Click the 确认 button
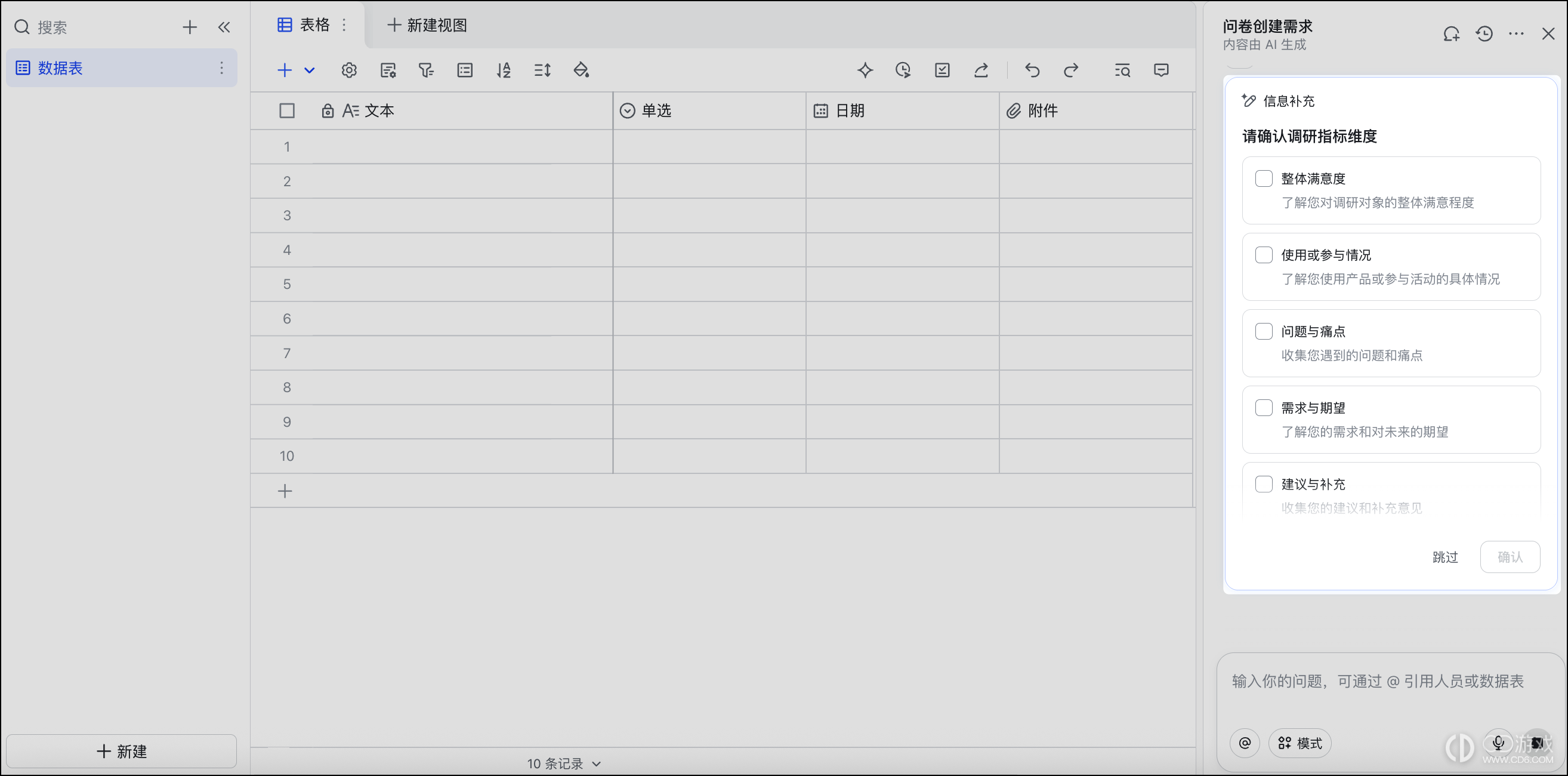1568x776 pixels. (x=1510, y=557)
